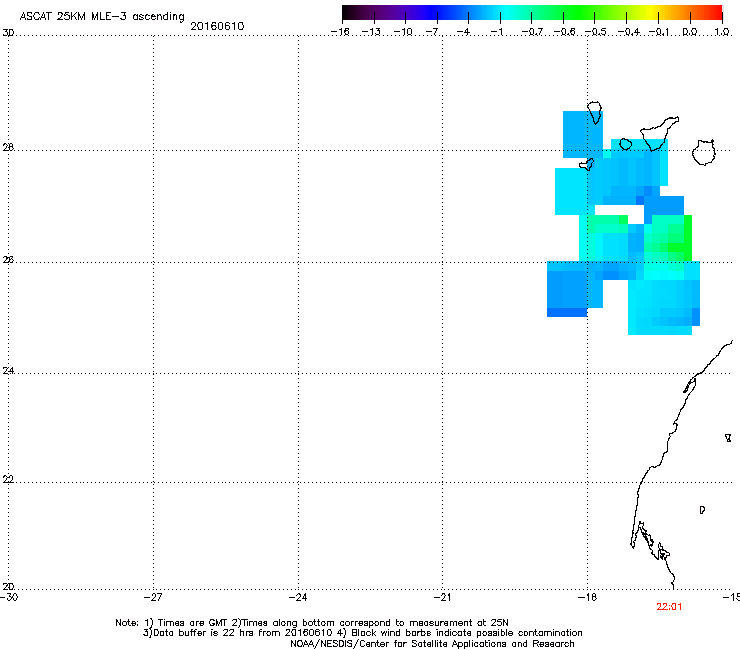Click the La Palma island outline

[x=595, y=112]
